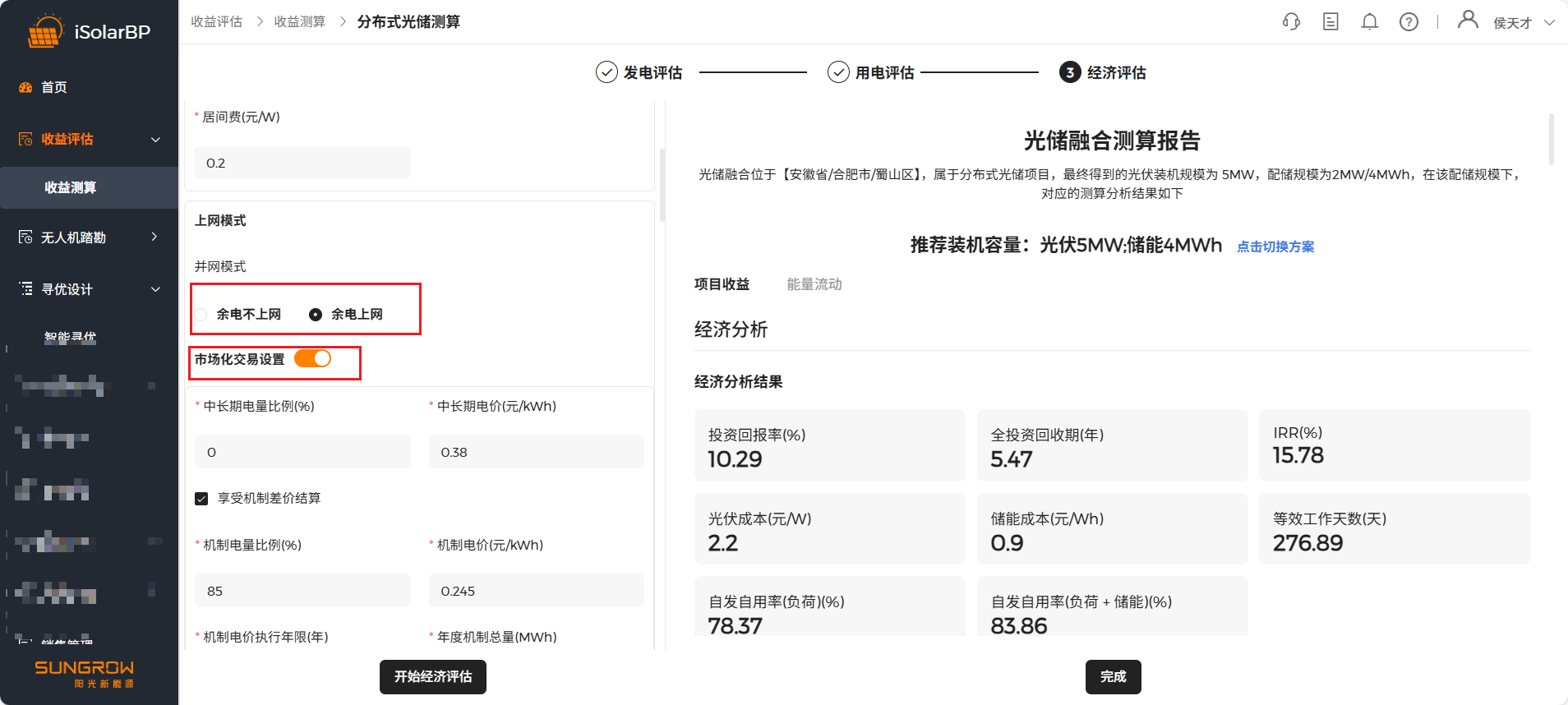Click the 开始经济评估 button
This screenshot has height=705, width=1568.
click(x=433, y=677)
